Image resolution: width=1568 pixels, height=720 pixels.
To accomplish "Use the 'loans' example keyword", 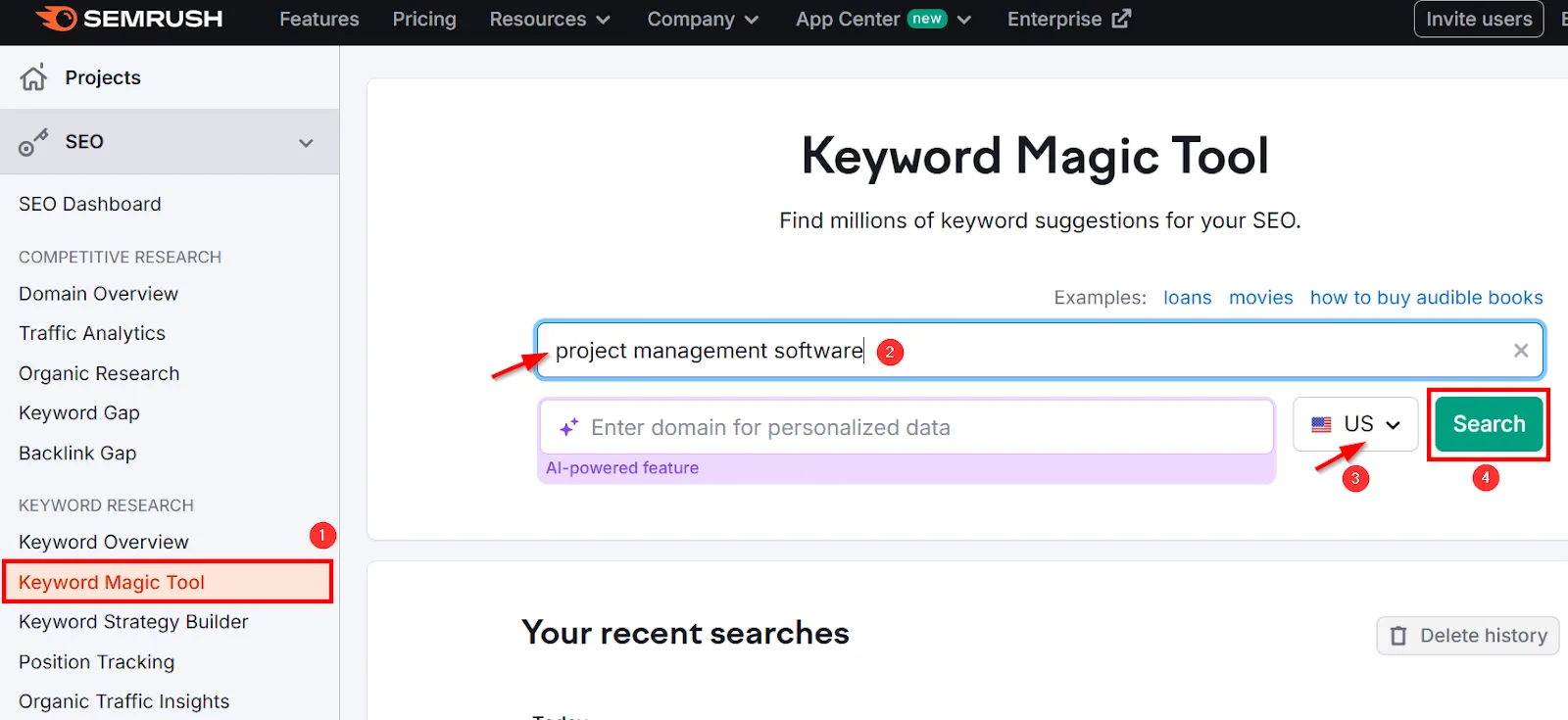I will click(x=1187, y=298).
